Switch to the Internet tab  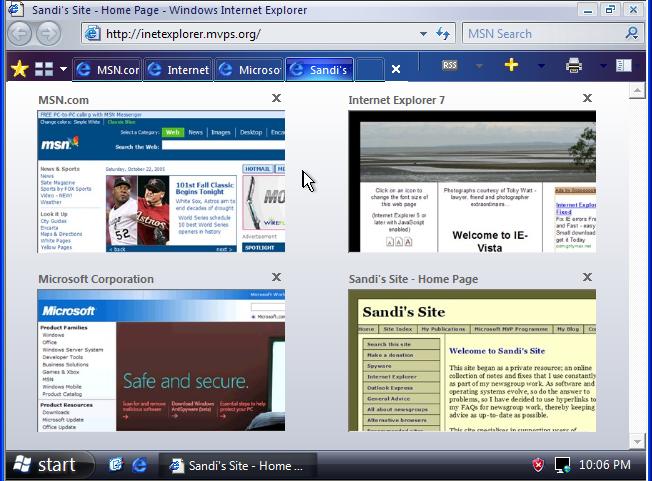click(178, 69)
